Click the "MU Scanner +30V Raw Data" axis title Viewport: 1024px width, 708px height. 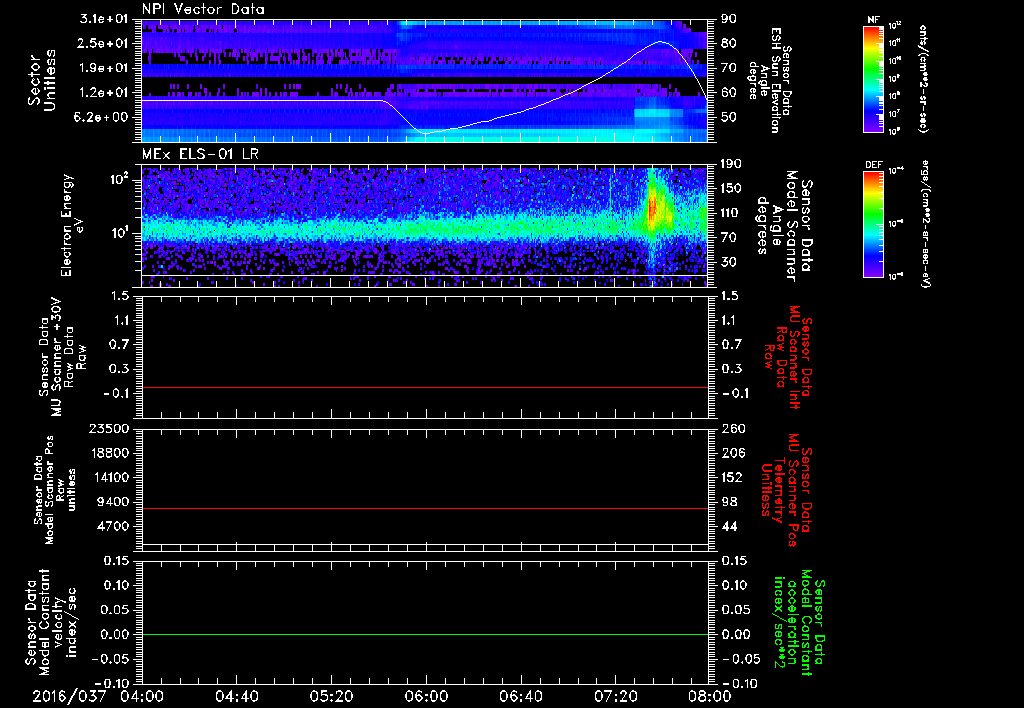(62, 357)
